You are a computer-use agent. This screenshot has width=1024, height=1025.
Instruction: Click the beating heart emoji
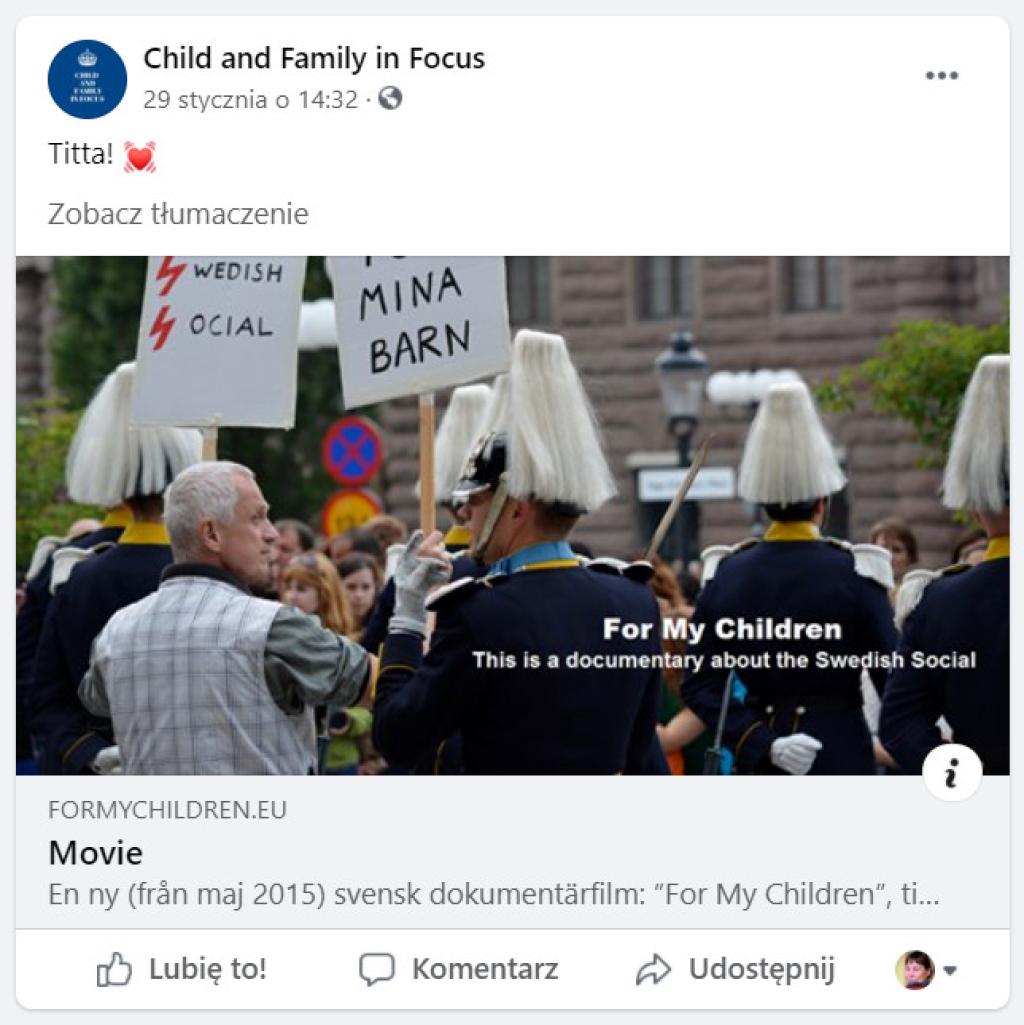(x=140, y=157)
